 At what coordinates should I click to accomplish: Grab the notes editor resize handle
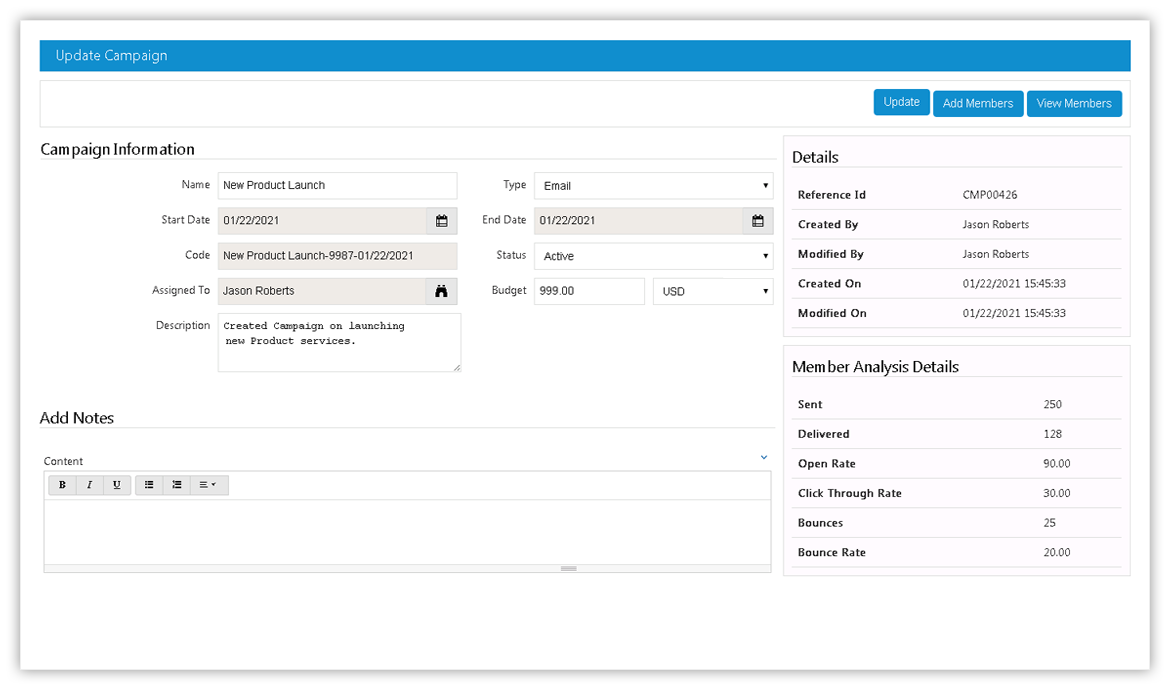coord(568,568)
